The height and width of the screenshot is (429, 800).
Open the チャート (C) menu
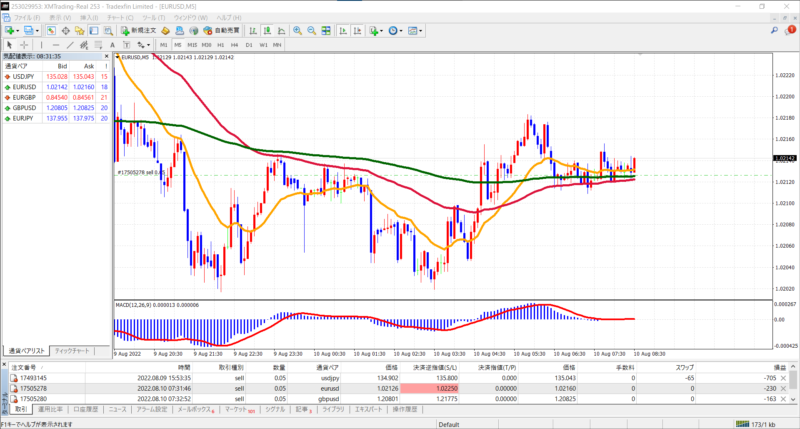[x=120, y=17]
